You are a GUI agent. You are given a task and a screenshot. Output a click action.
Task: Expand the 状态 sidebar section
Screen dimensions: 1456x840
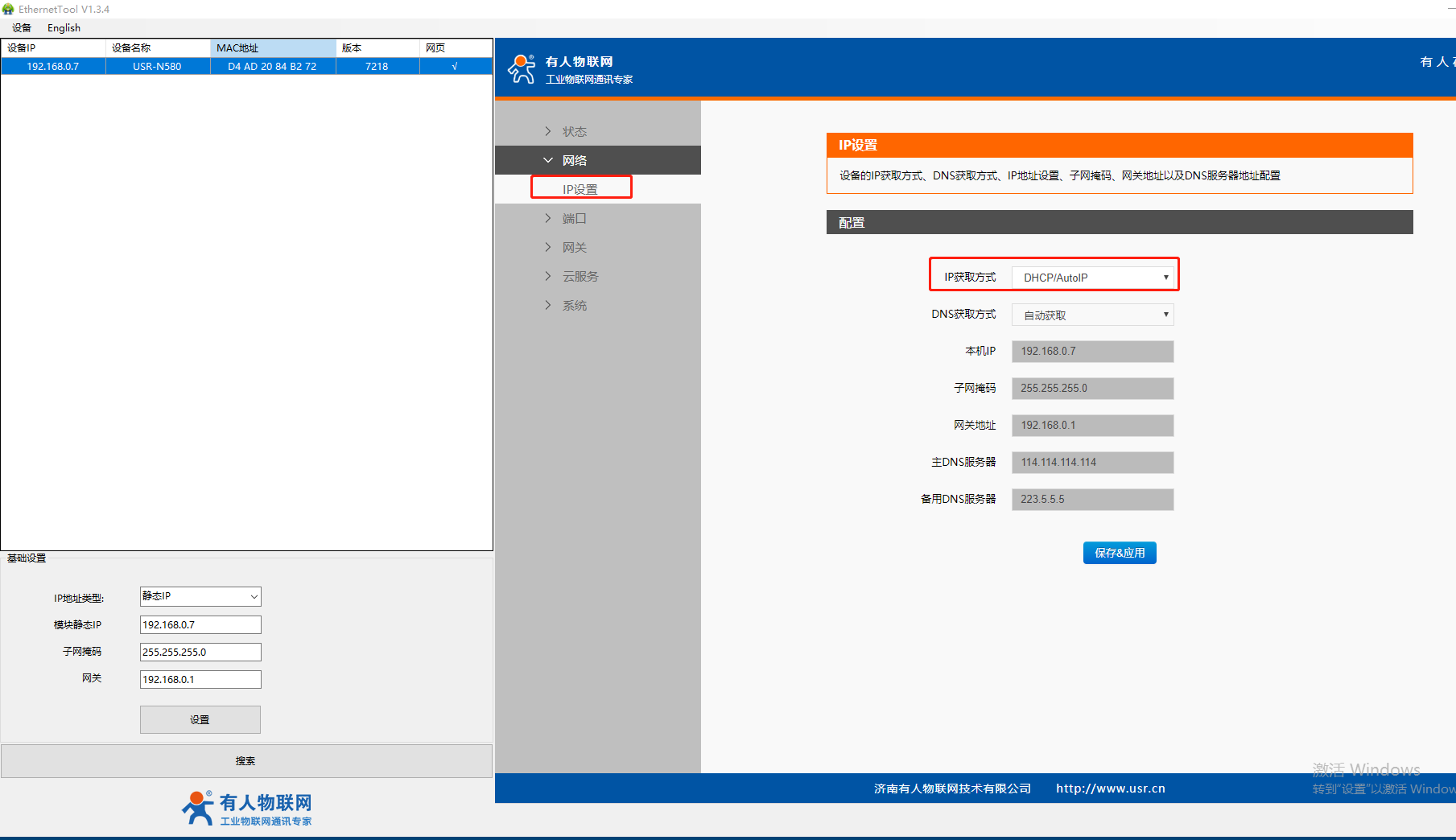pos(574,131)
